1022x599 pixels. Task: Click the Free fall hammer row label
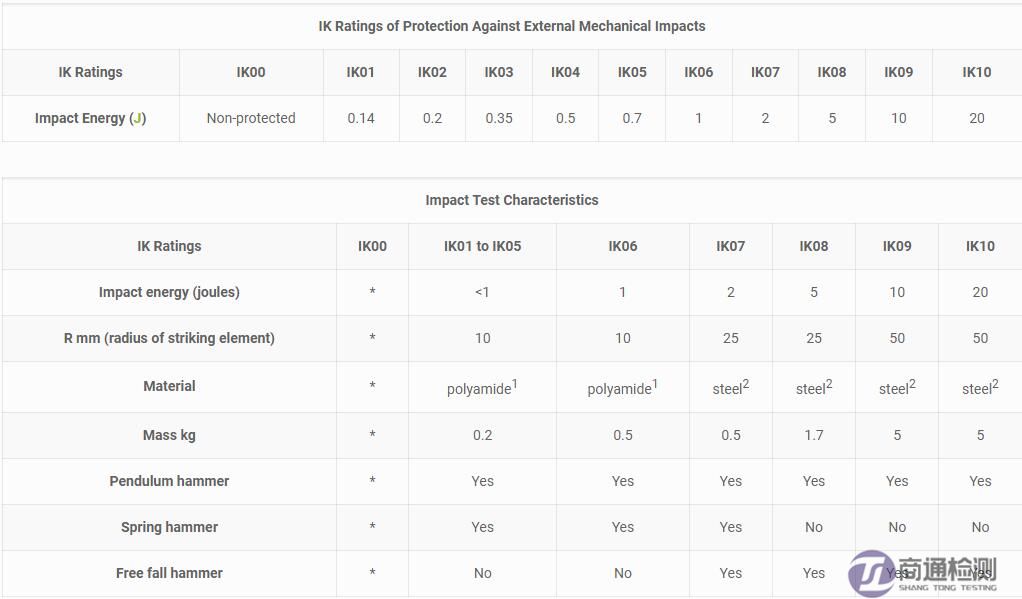[x=169, y=573]
